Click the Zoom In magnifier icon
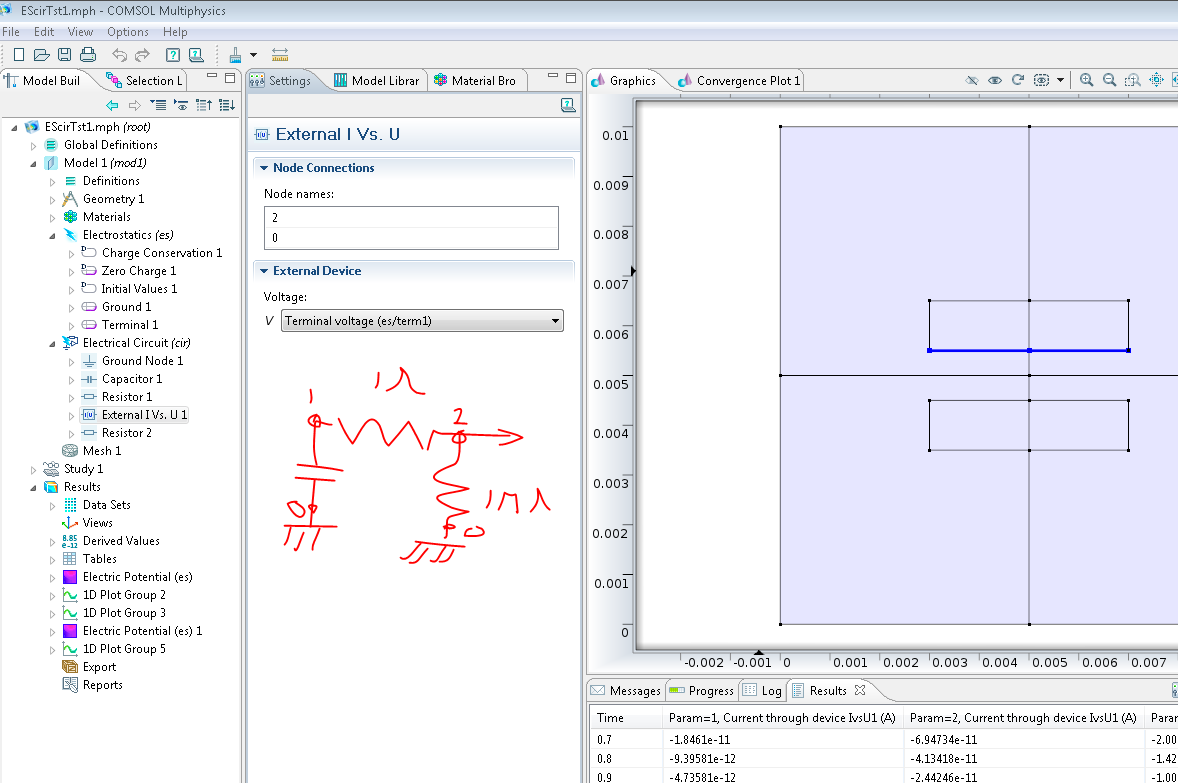 pyautogui.click(x=1086, y=80)
